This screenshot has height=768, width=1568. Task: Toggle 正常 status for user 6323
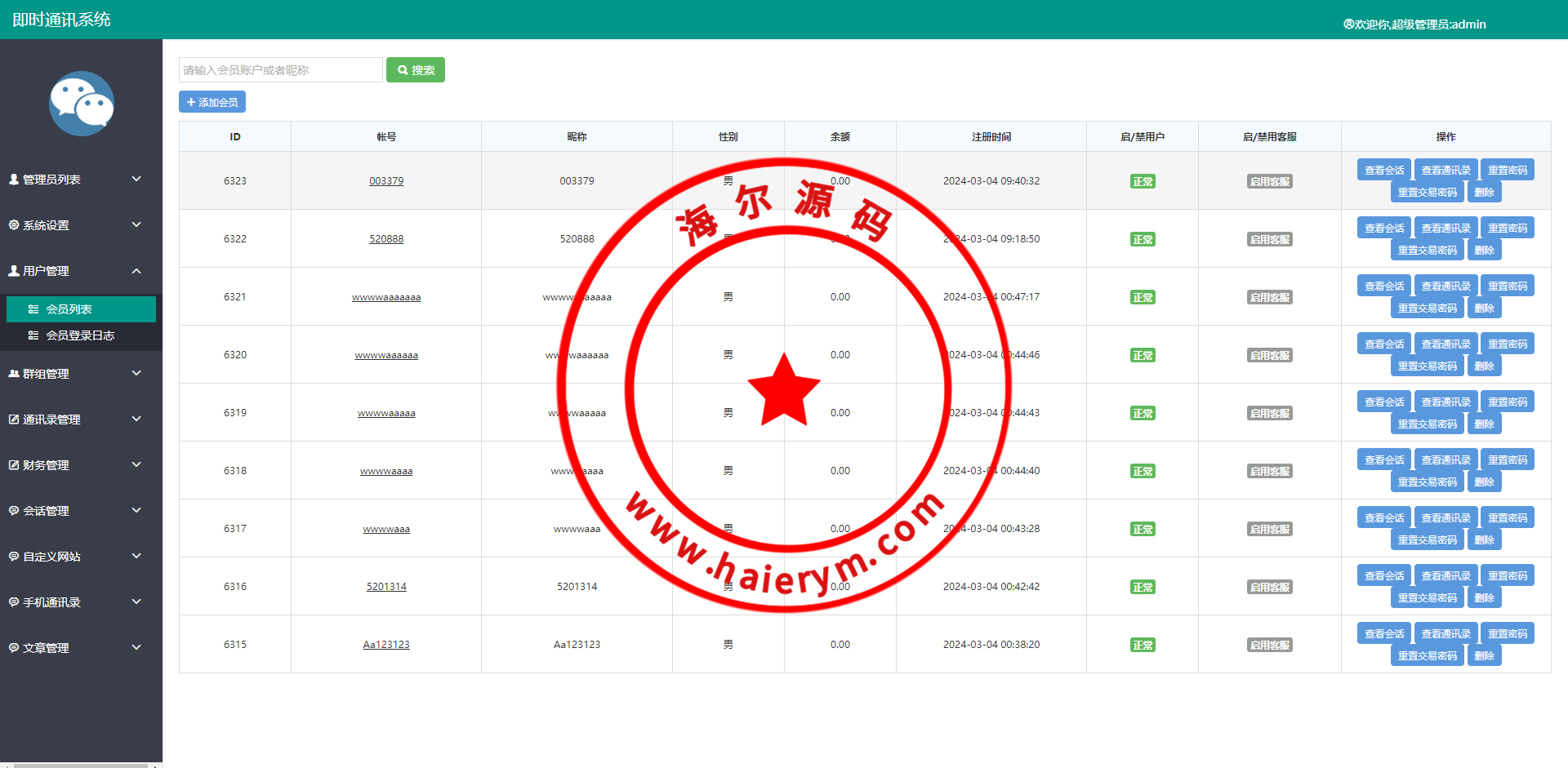pyautogui.click(x=1142, y=181)
